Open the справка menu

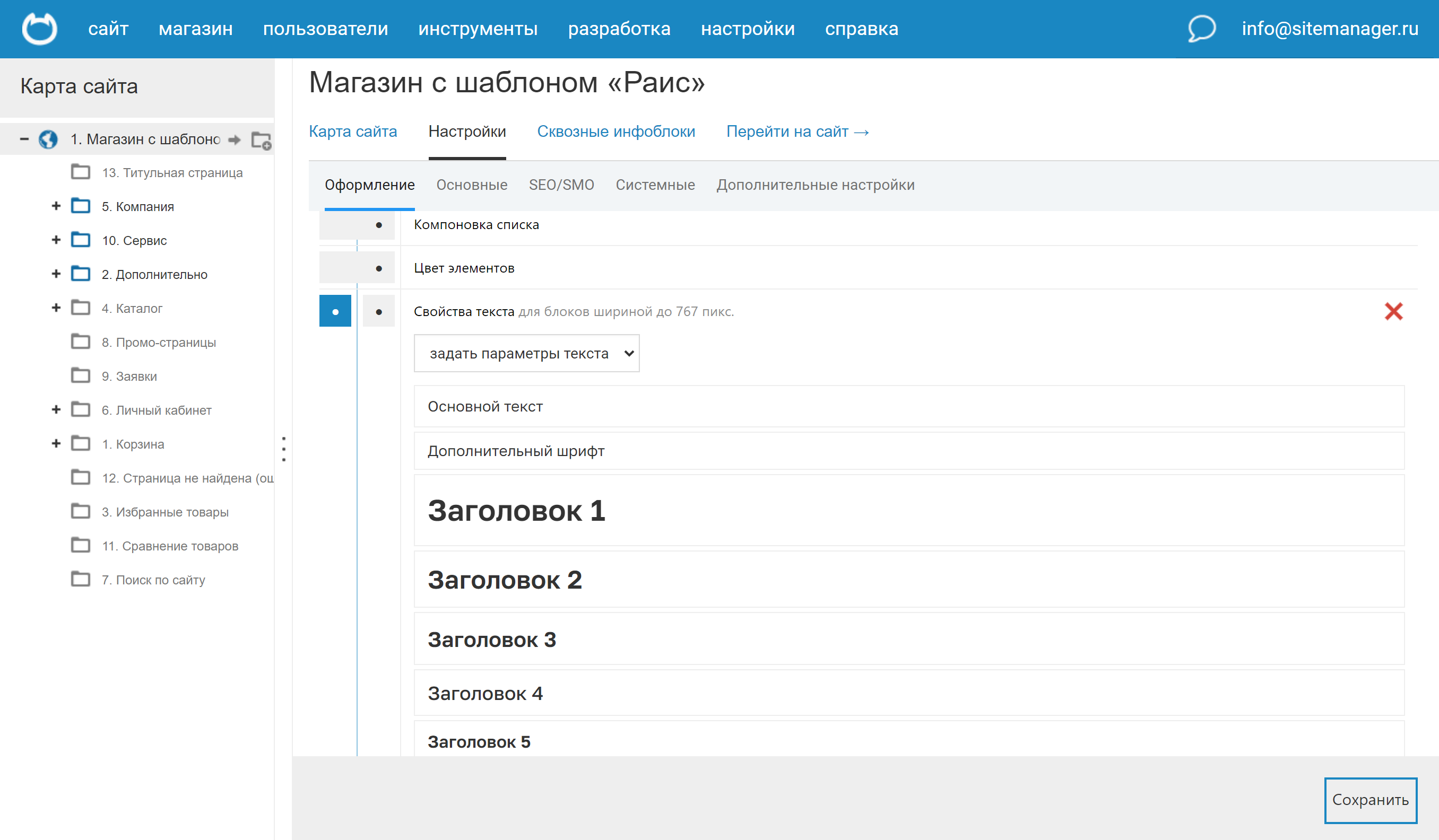point(862,29)
